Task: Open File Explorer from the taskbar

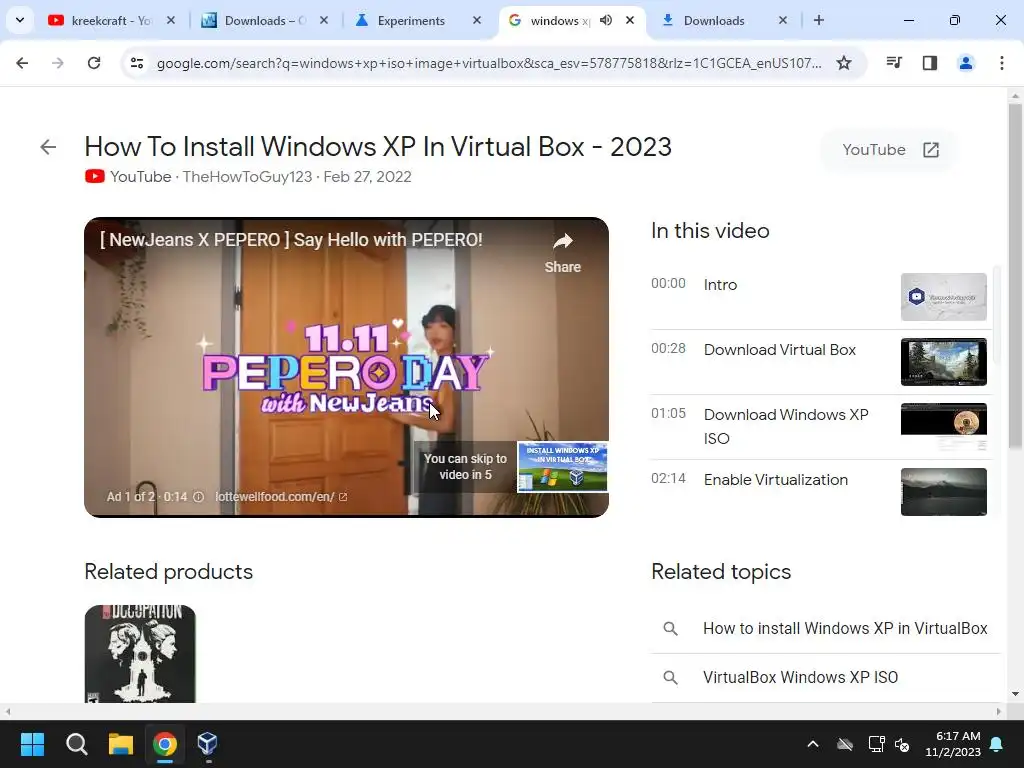Action: [x=121, y=744]
